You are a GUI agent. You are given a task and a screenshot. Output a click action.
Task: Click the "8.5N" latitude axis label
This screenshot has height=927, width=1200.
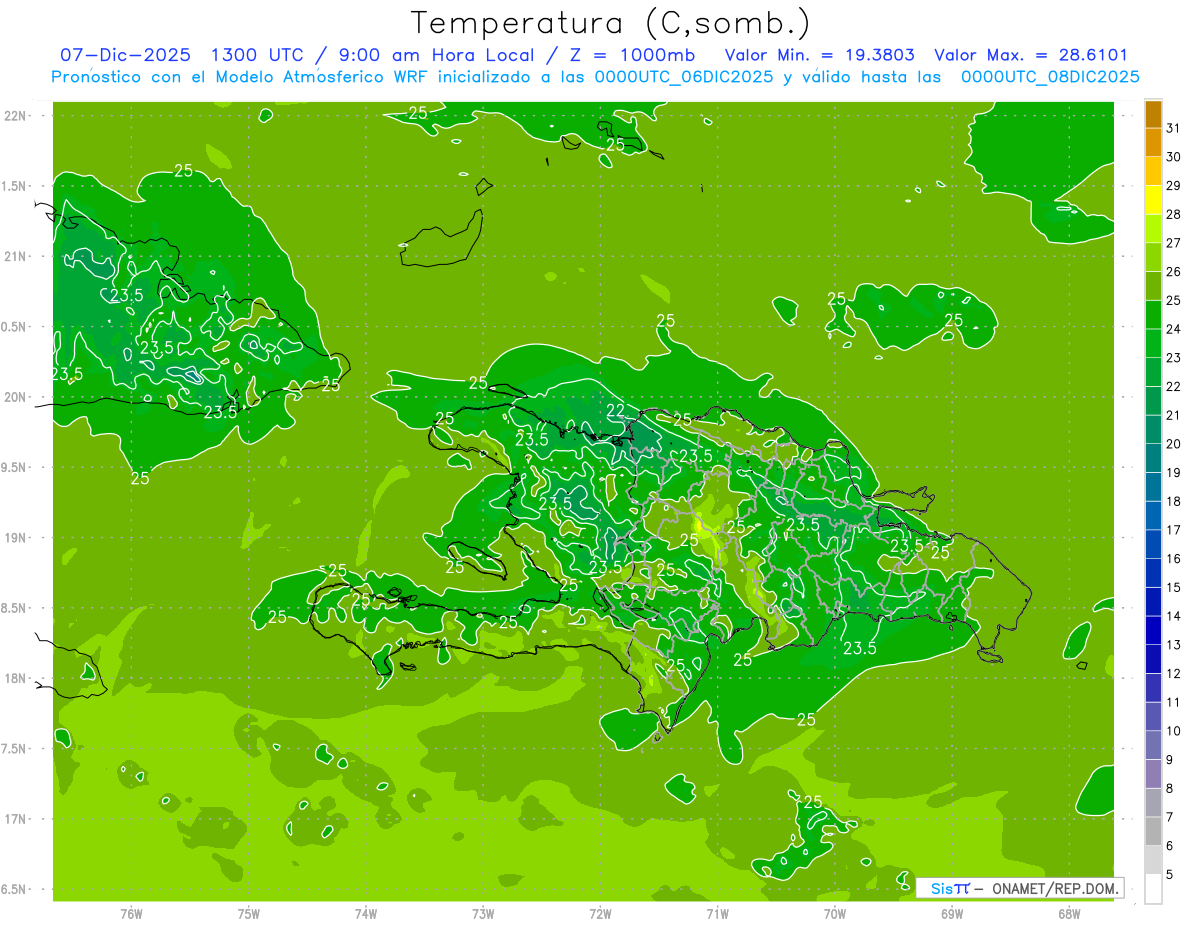coord(15,608)
